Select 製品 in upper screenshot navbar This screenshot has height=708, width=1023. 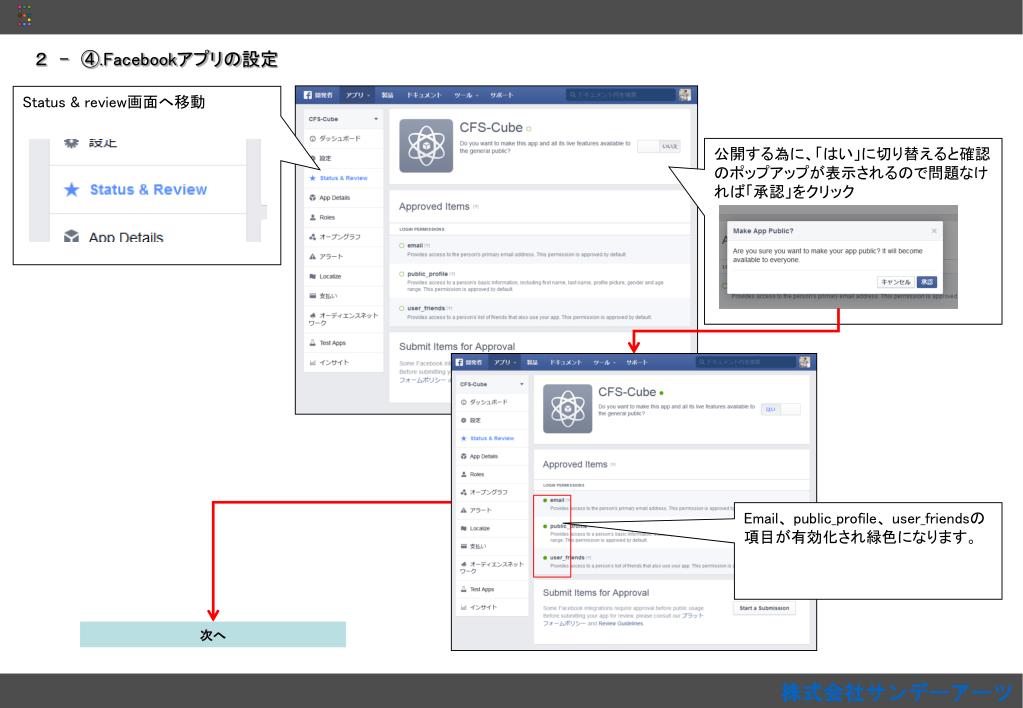pos(388,95)
